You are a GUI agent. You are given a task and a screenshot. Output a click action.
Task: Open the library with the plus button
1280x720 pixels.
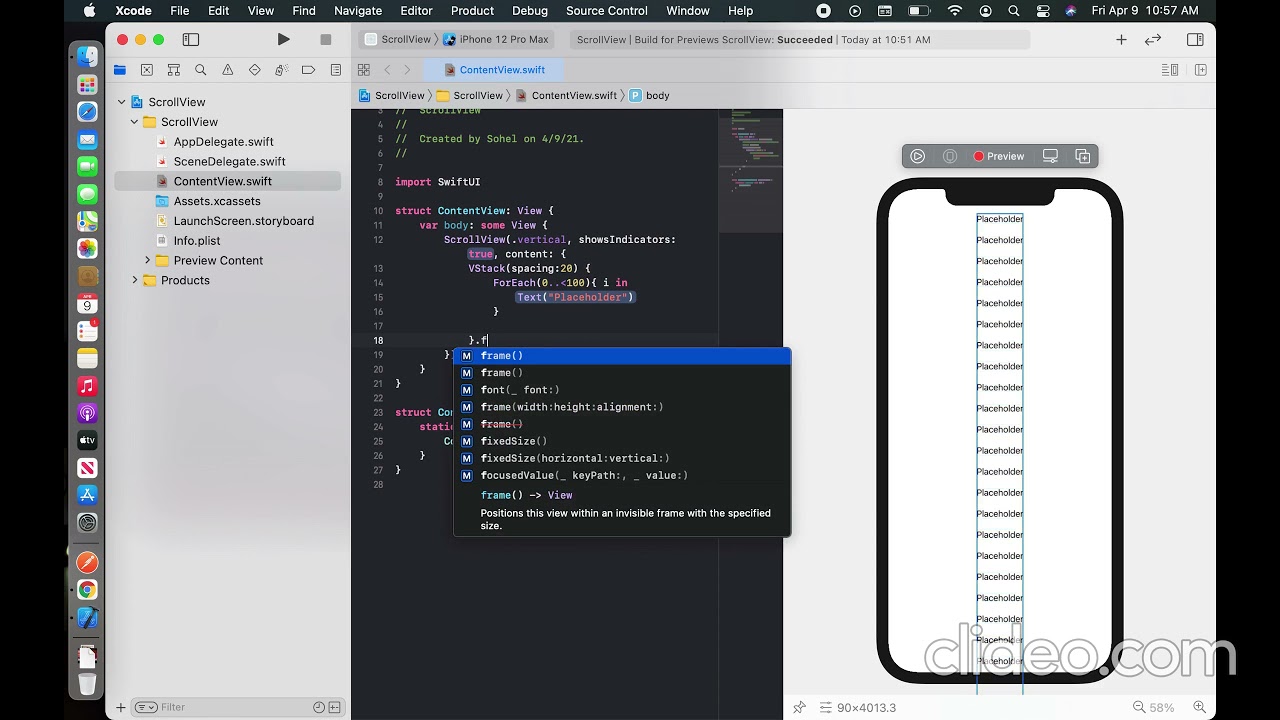1121,40
